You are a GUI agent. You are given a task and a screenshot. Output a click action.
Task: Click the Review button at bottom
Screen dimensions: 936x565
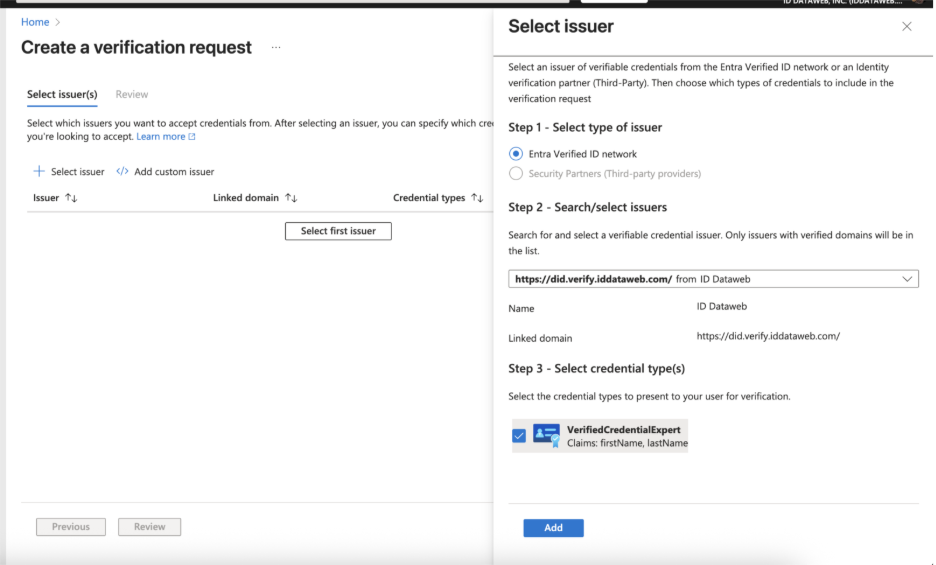click(149, 527)
